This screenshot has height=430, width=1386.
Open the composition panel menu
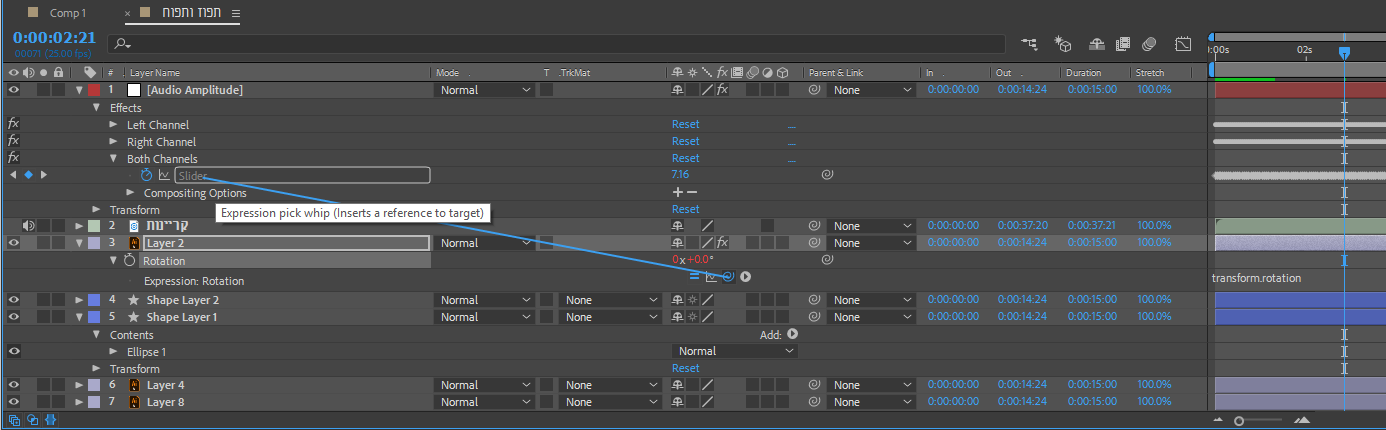(235, 13)
